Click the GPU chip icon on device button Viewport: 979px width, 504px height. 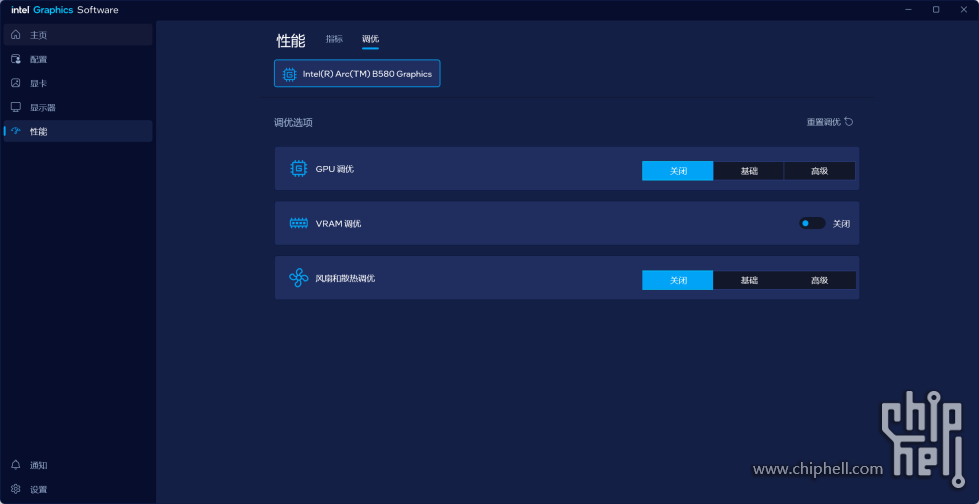pyautogui.click(x=290, y=74)
